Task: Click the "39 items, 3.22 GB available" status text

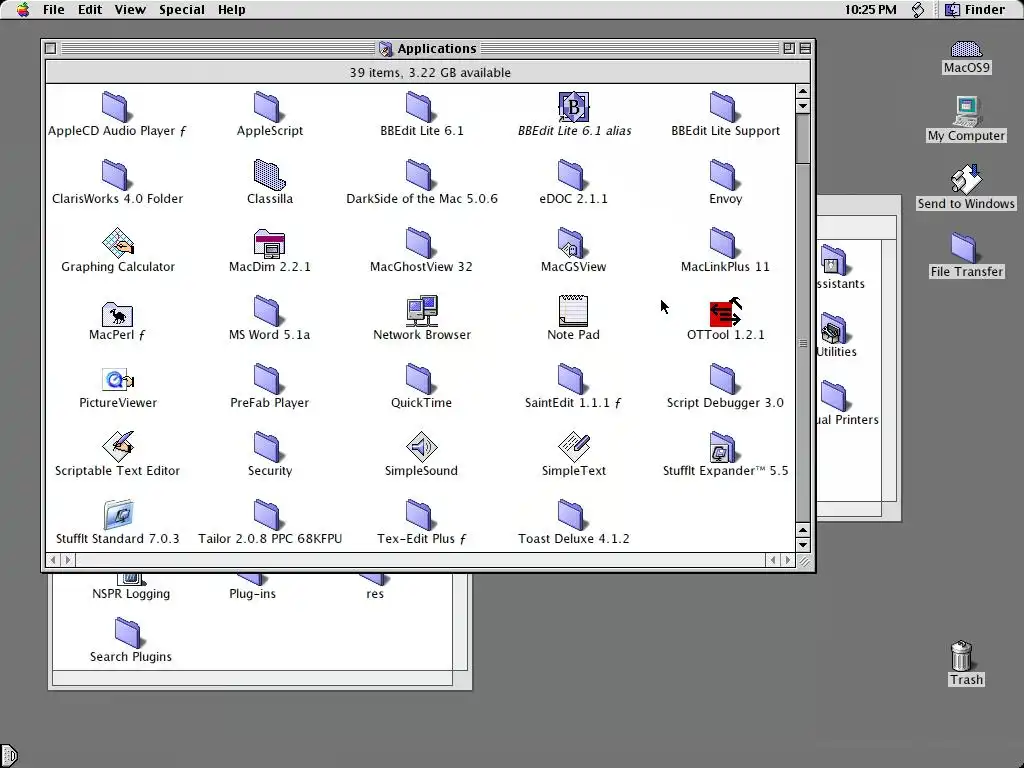Action: click(x=430, y=72)
